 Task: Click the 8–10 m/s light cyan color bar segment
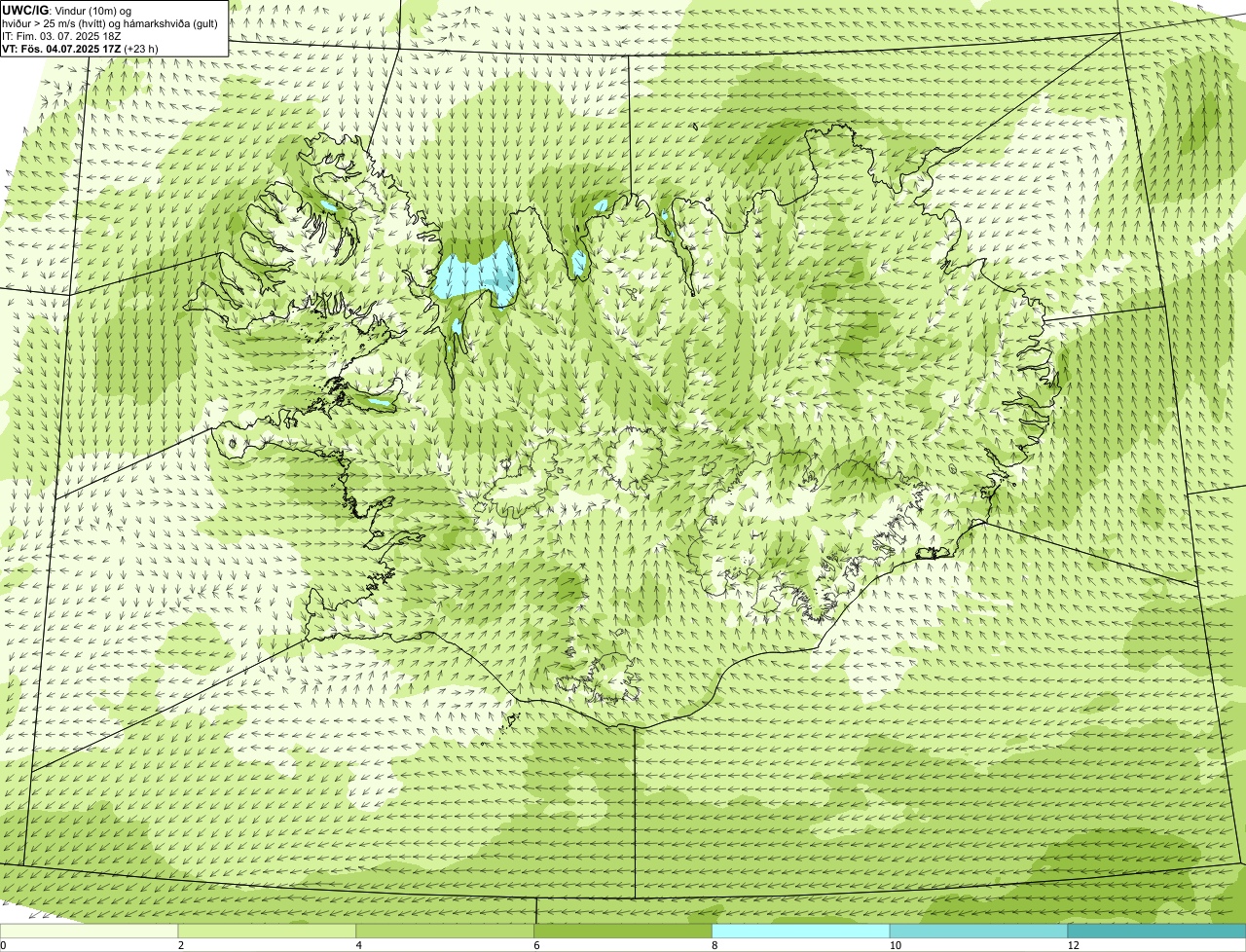pyautogui.click(x=801, y=931)
